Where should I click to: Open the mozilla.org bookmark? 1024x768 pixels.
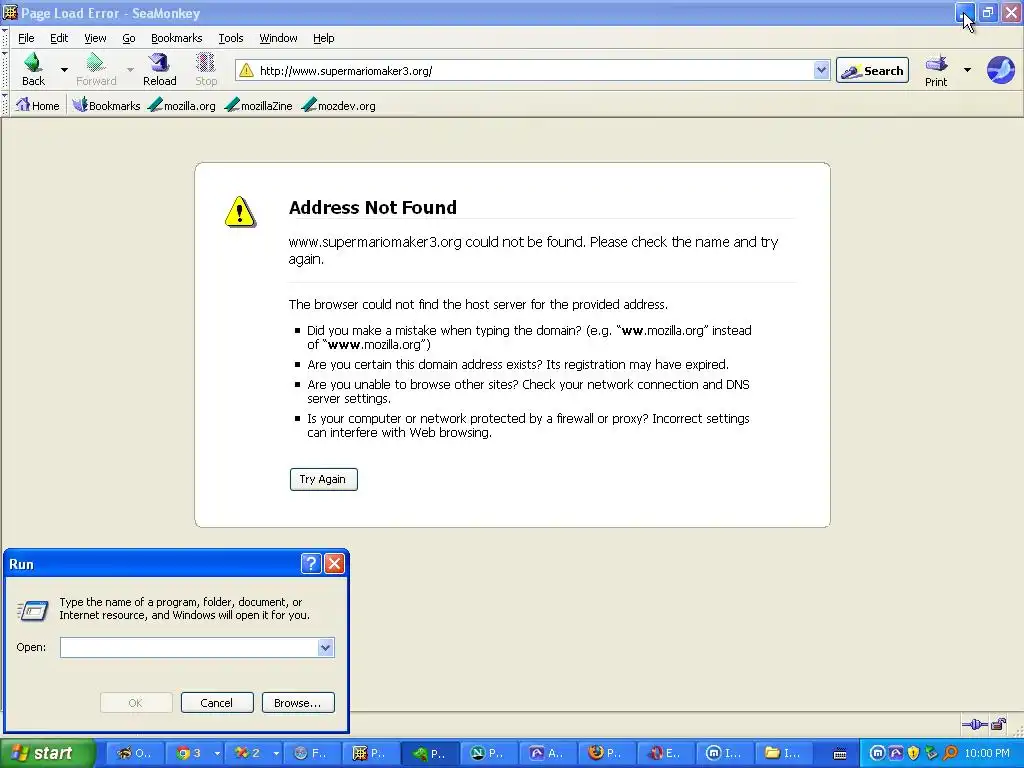click(x=182, y=105)
